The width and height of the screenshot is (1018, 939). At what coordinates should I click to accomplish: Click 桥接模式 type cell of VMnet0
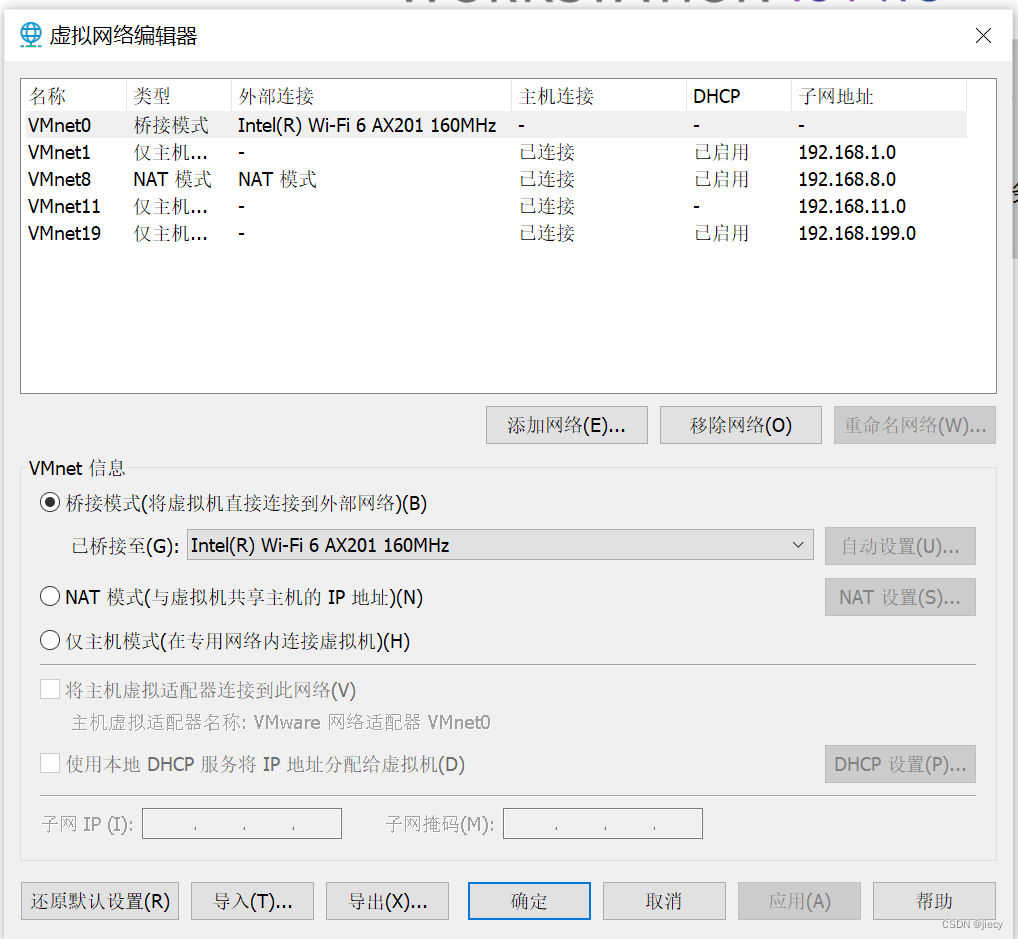(x=171, y=125)
